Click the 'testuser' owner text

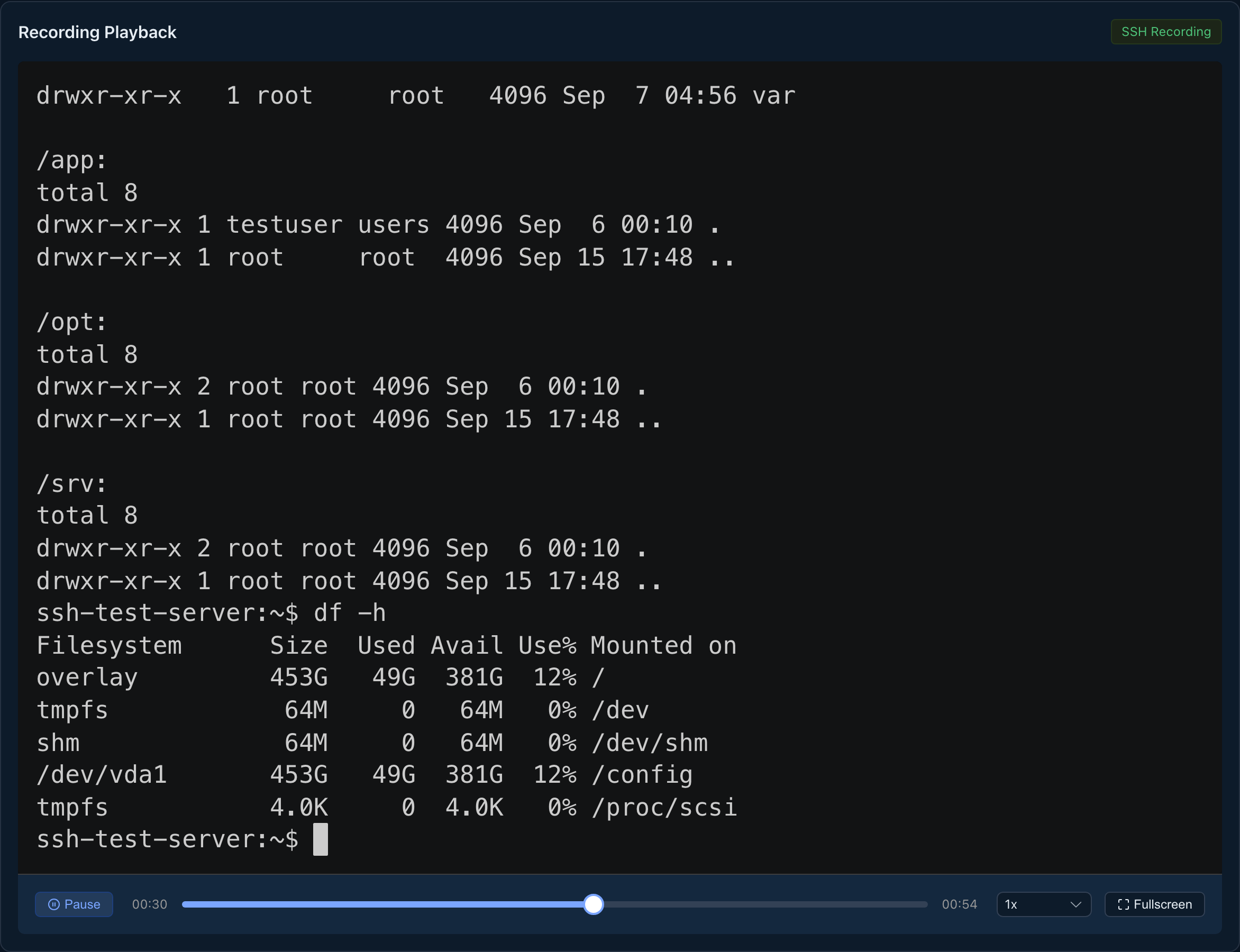pyautogui.click(x=285, y=225)
